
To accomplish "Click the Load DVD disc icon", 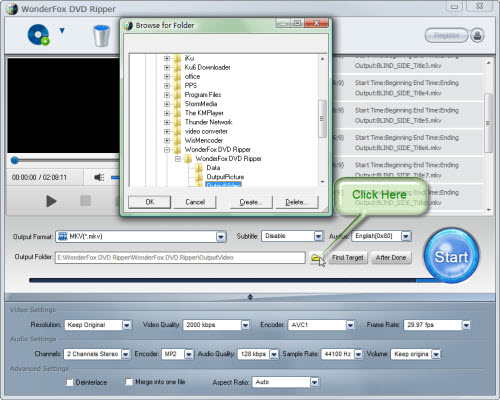I will [x=38, y=35].
